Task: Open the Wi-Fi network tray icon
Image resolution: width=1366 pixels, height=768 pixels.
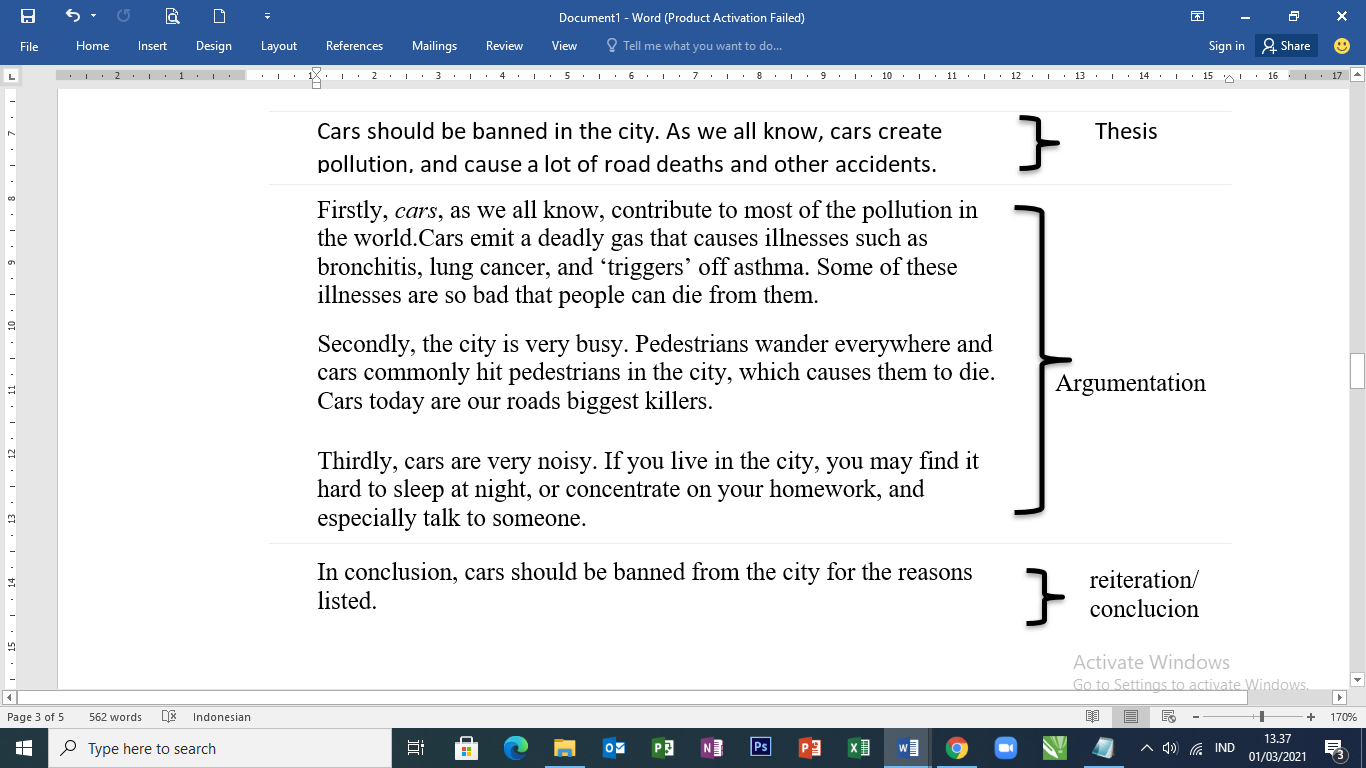Action: point(1196,748)
